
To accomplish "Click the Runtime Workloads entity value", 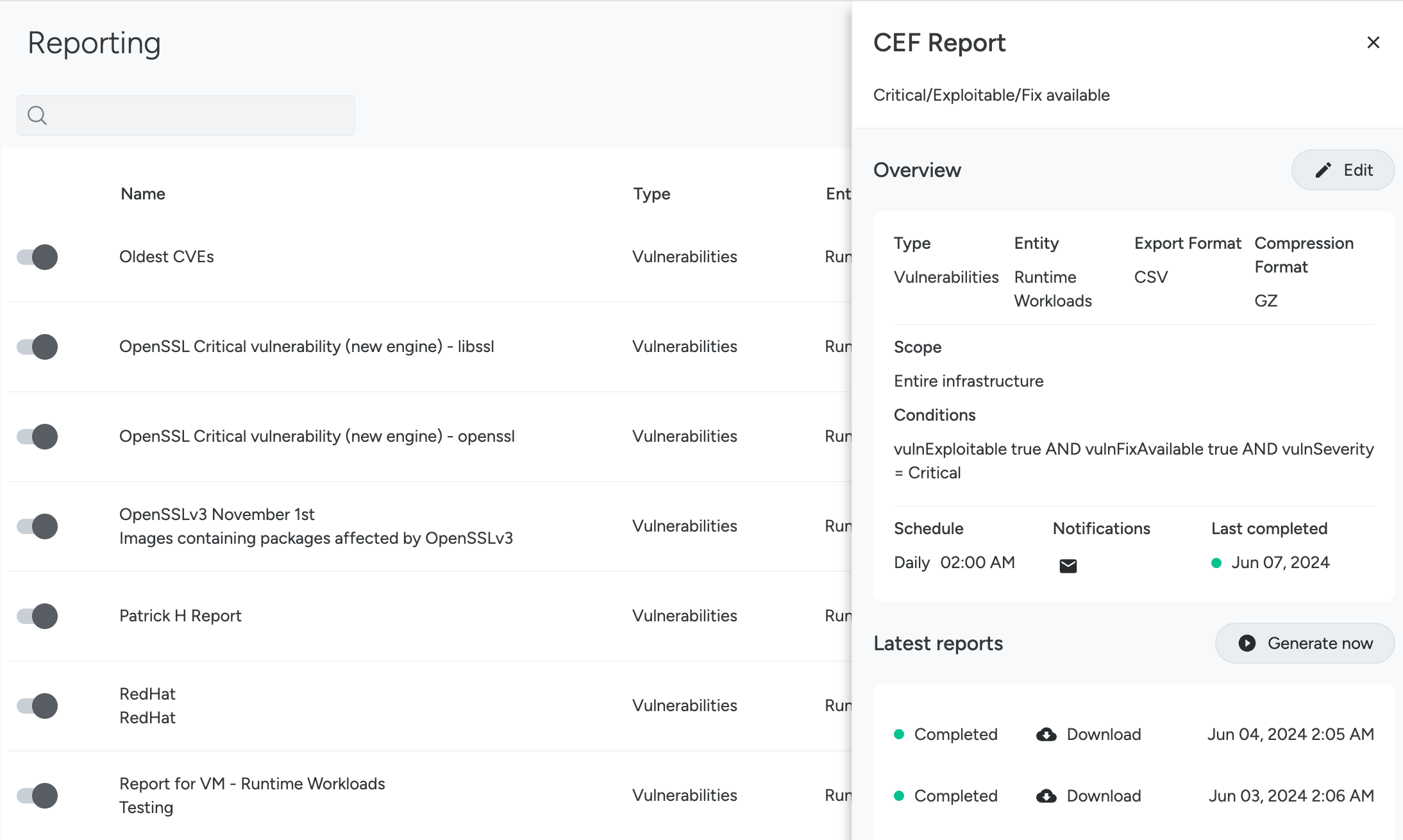I will coord(1053,289).
